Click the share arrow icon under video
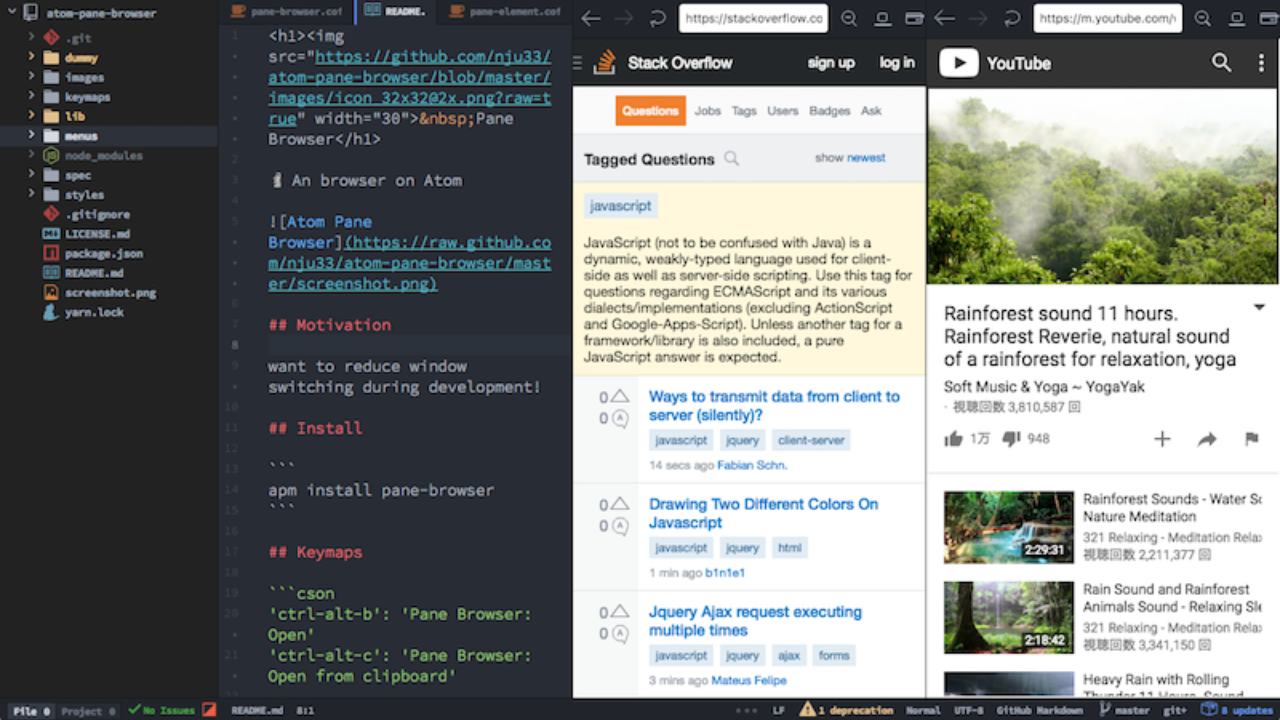 pos(1207,439)
